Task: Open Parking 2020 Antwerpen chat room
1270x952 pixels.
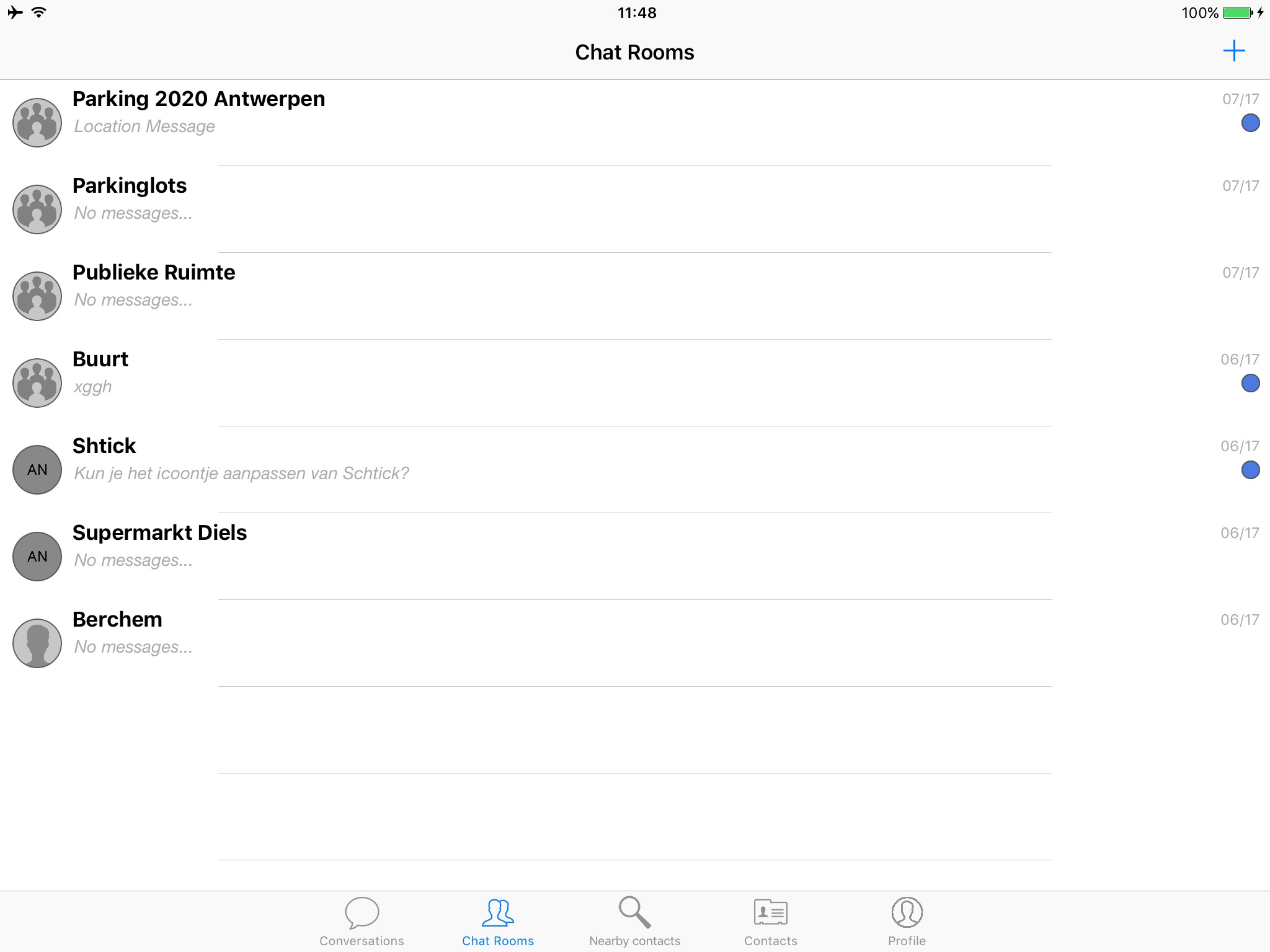Action: (x=635, y=112)
